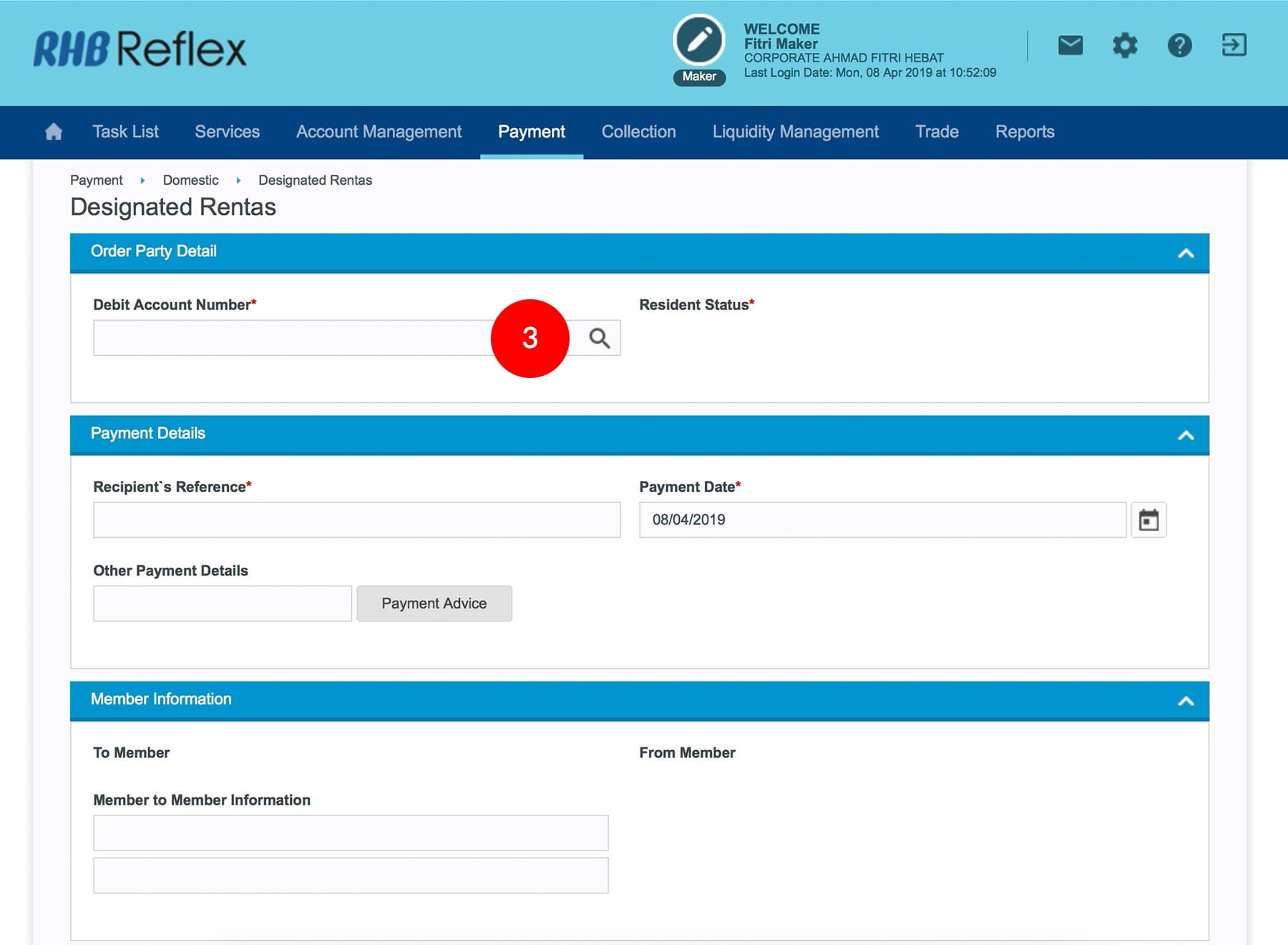Open the mail inbox envelope icon

[1070, 46]
